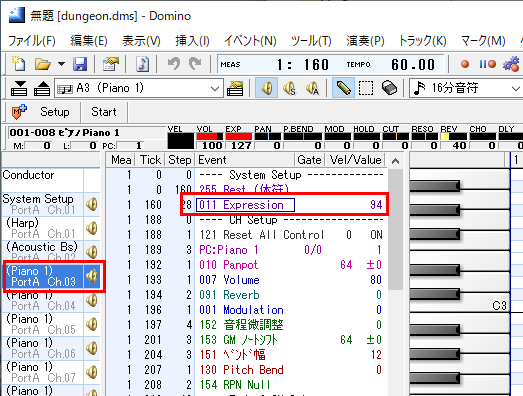523x396 pixels.
Task: Click the Tick column header
Action: coord(150,160)
